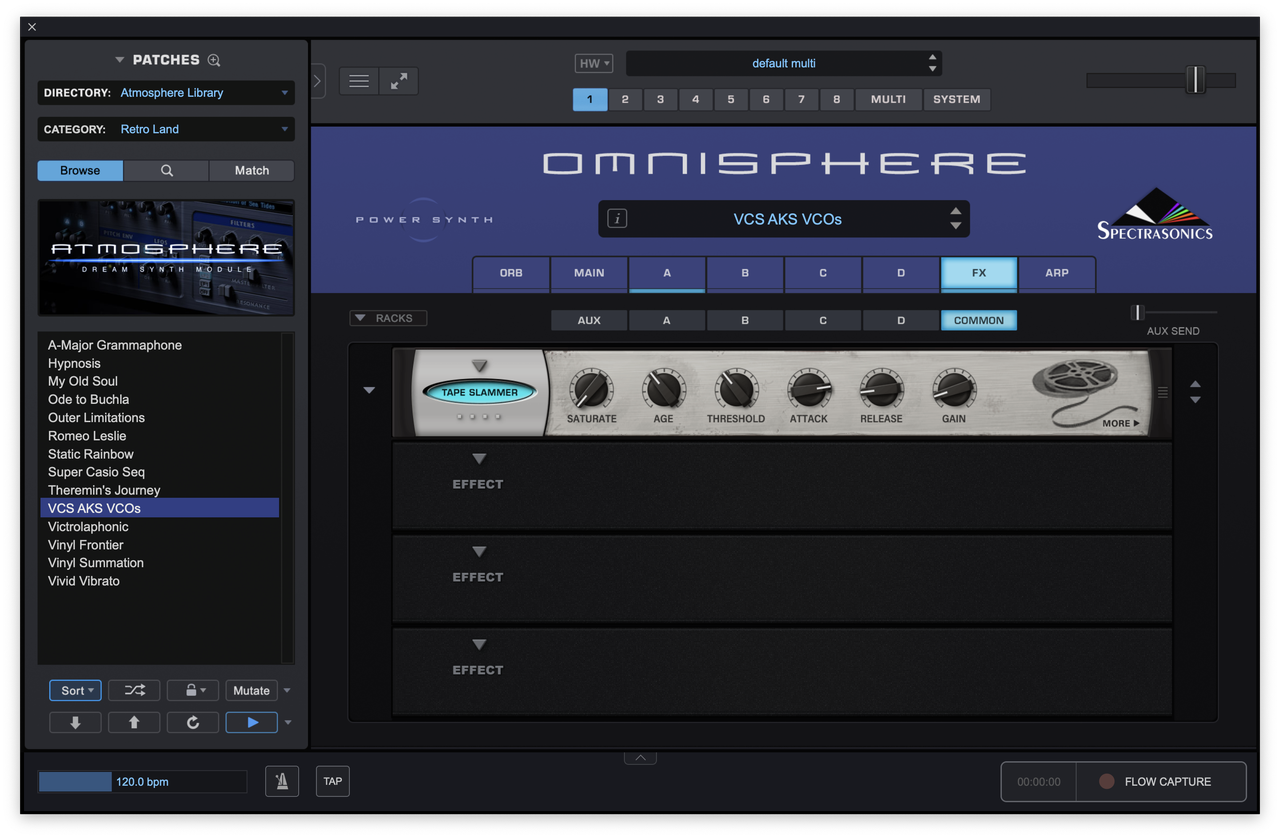
Task: Click the Mutate button
Action: pyautogui.click(x=251, y=690)
